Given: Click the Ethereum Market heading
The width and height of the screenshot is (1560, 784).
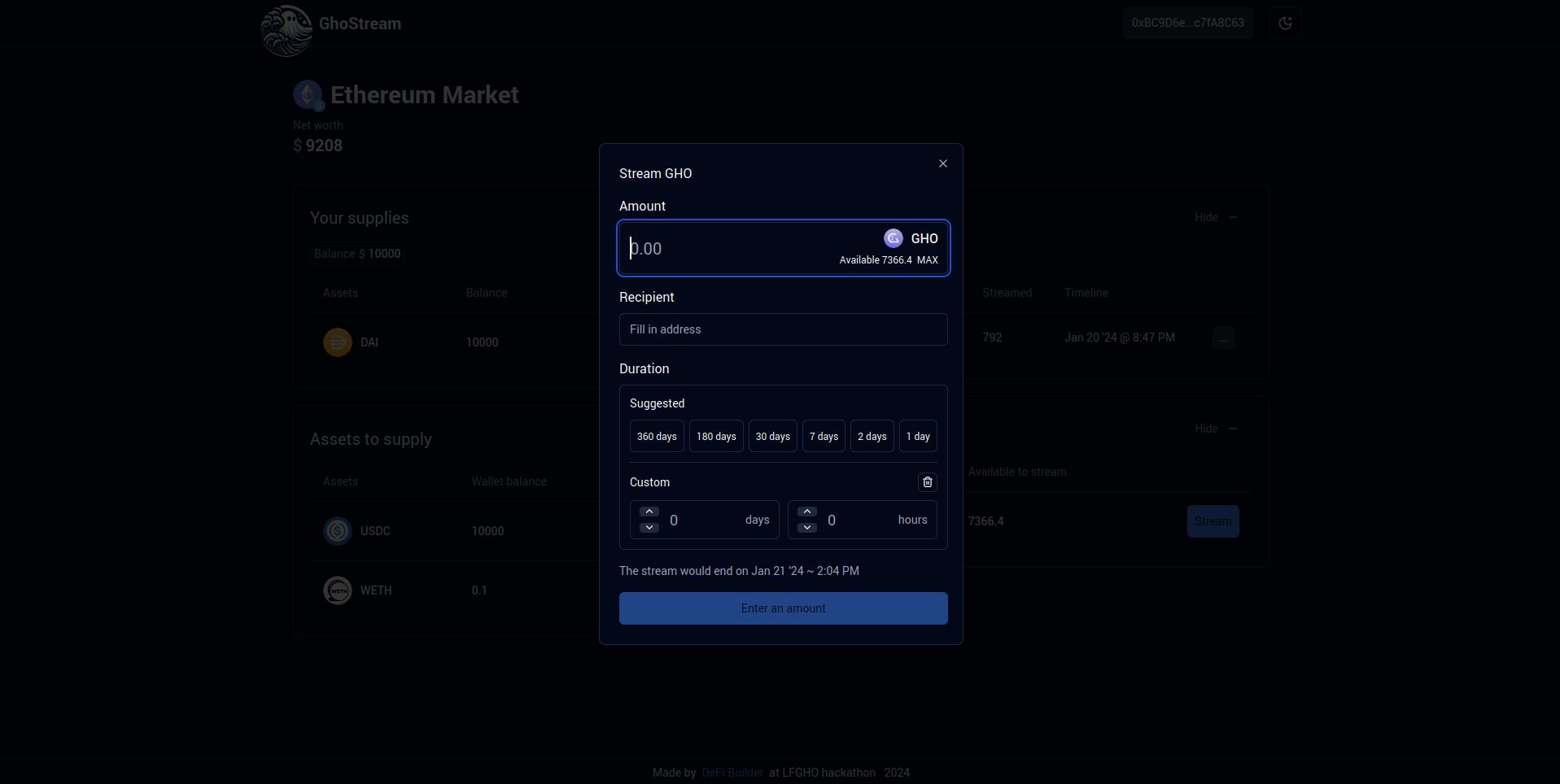Looking at the screenshot, I should 424,95.
